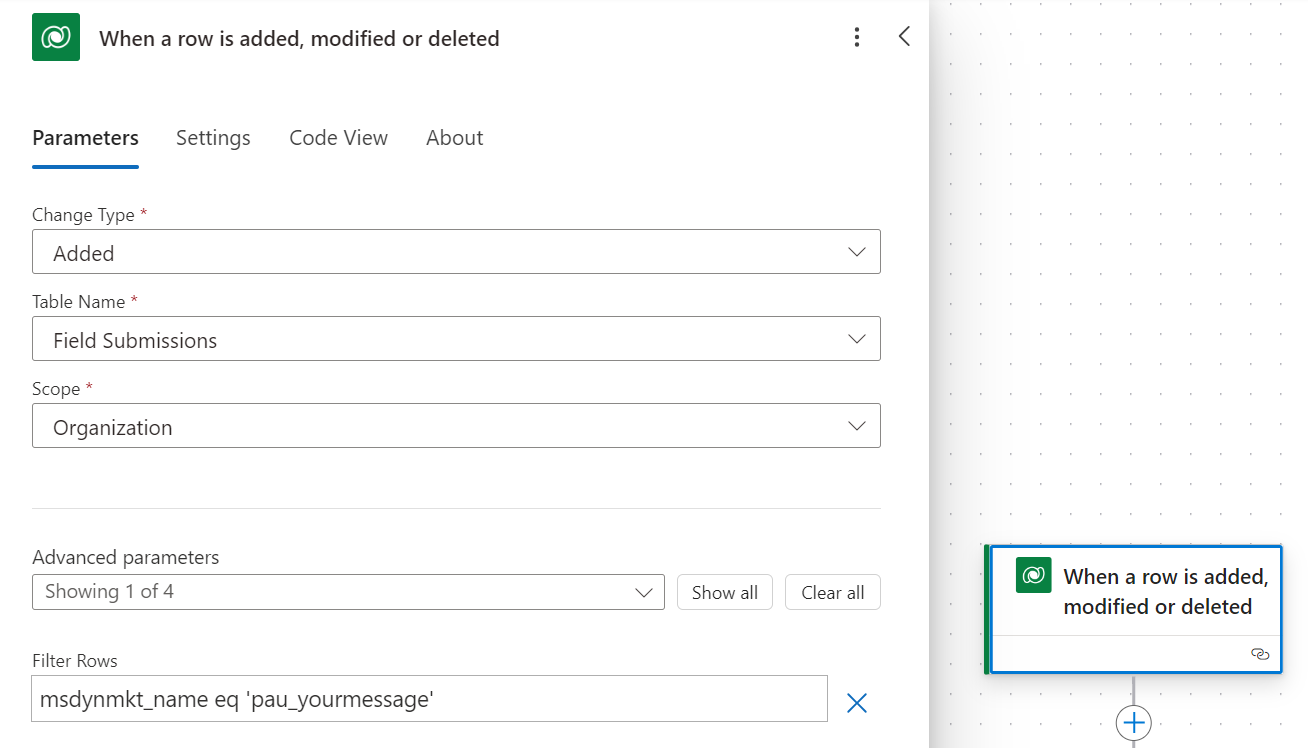Switch to the Settings tab

[212, 138]
